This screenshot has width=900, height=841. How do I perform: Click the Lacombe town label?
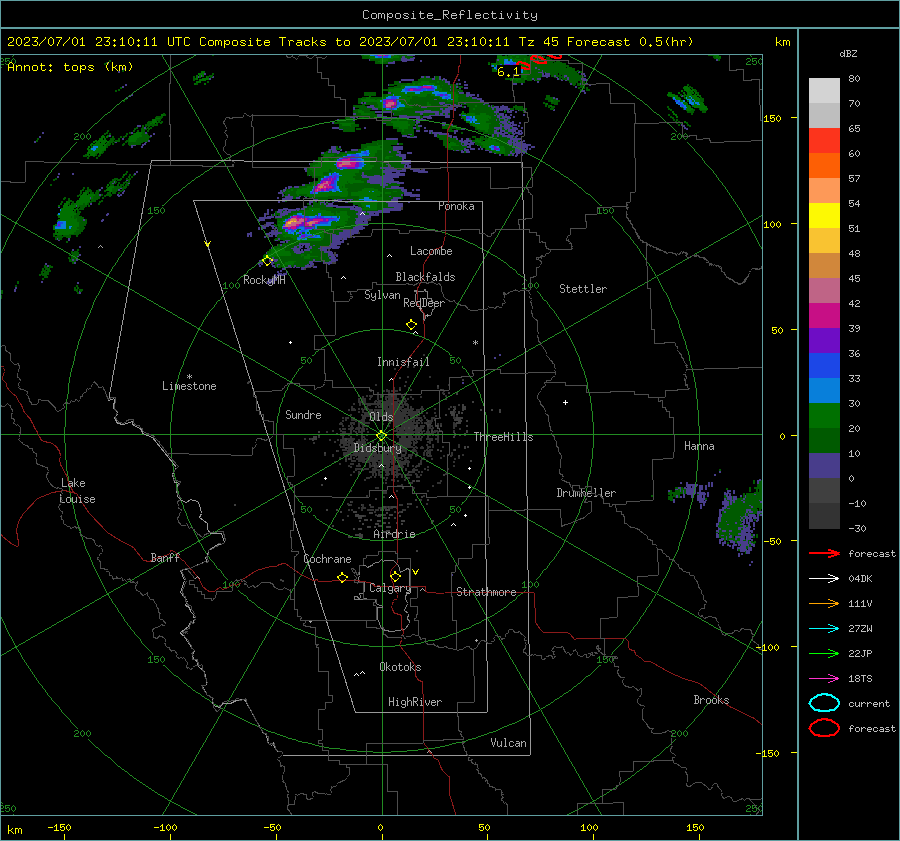[431, 251]
